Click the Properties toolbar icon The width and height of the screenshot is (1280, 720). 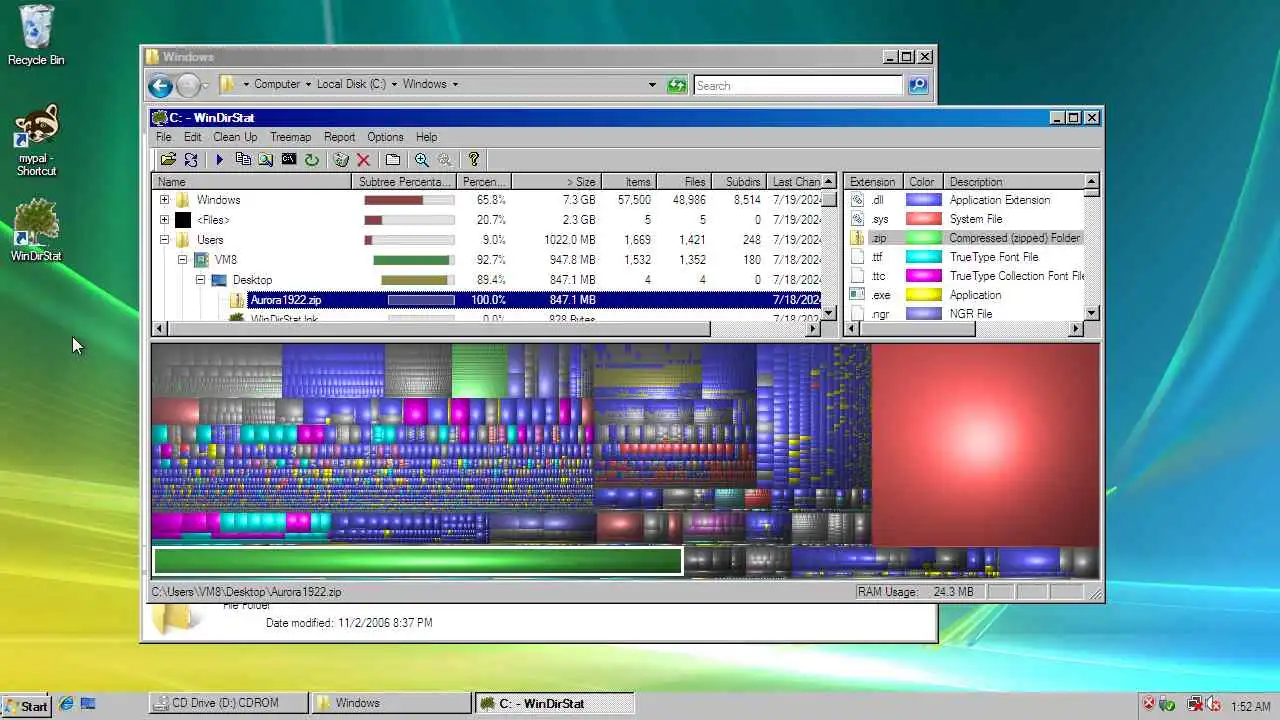[x=393, y=159]
